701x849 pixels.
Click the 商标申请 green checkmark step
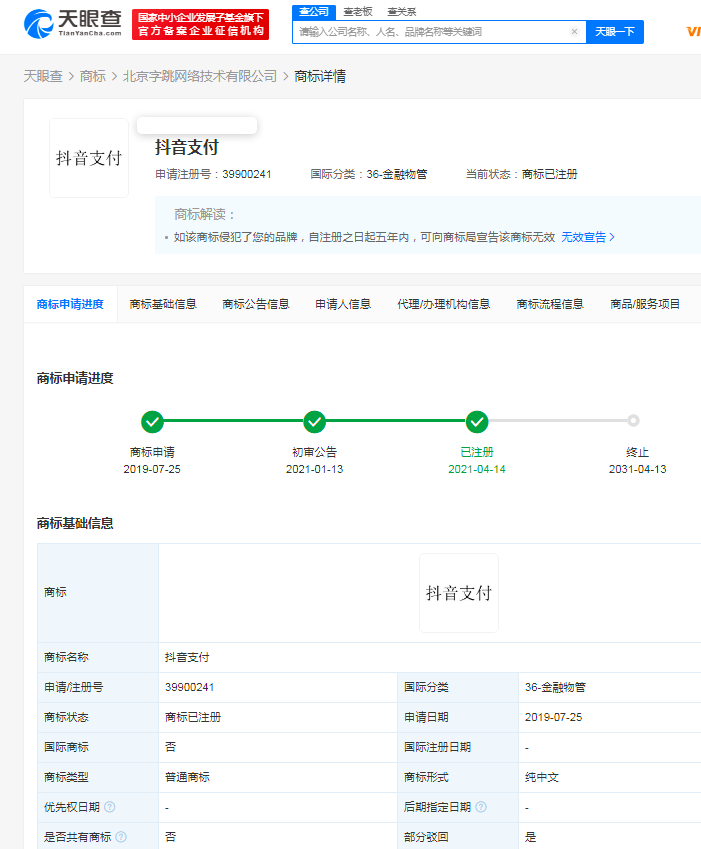[x=152, y=421]
